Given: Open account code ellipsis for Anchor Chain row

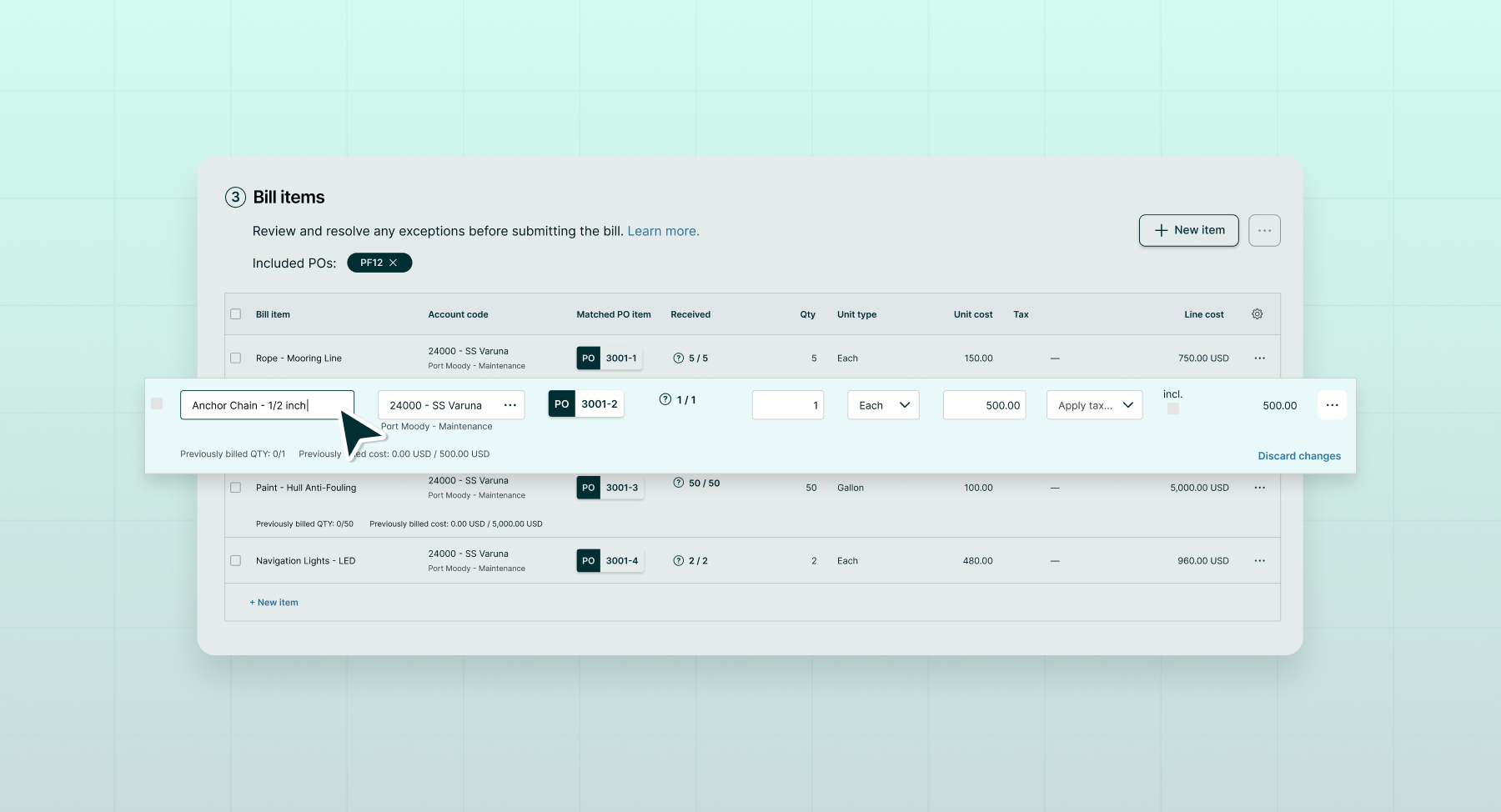Looking at the screenshot, I should pyautogui.click(x=510, y=405).
